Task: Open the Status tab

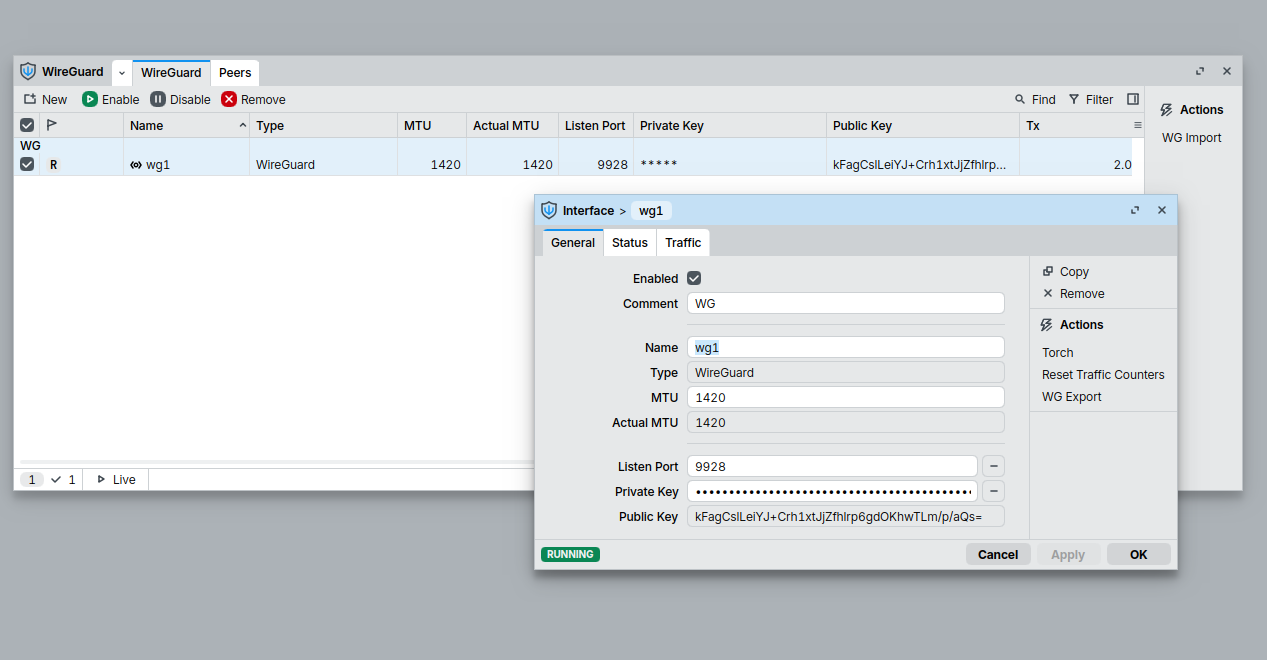Action: [630, 242]
